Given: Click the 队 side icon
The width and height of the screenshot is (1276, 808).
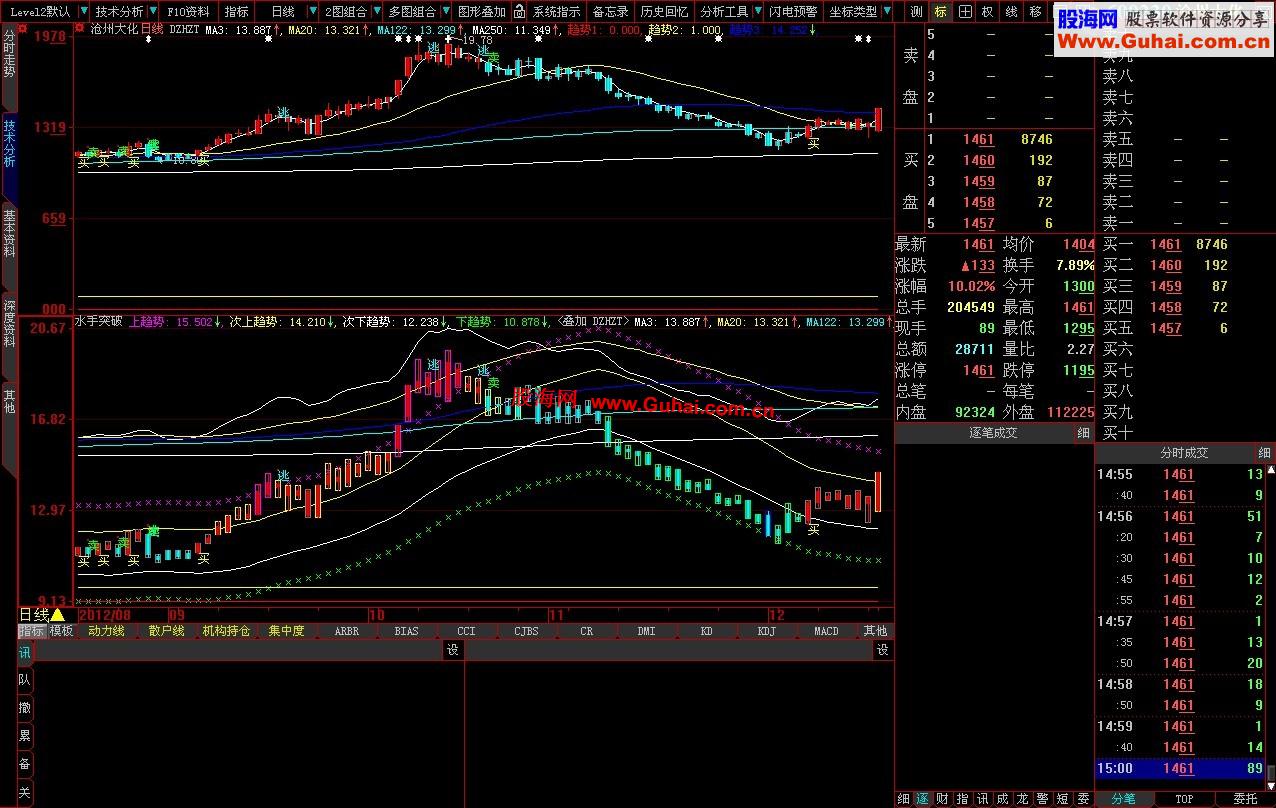Looking at the screenshot, I should [25, 680].
